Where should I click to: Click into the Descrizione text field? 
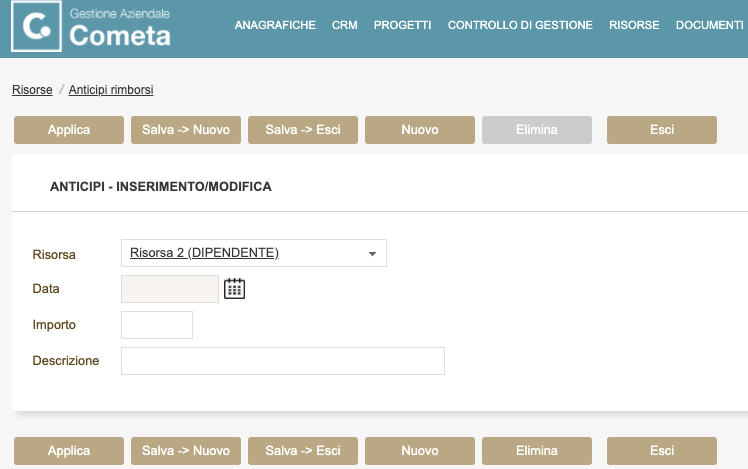coord(282,361)
